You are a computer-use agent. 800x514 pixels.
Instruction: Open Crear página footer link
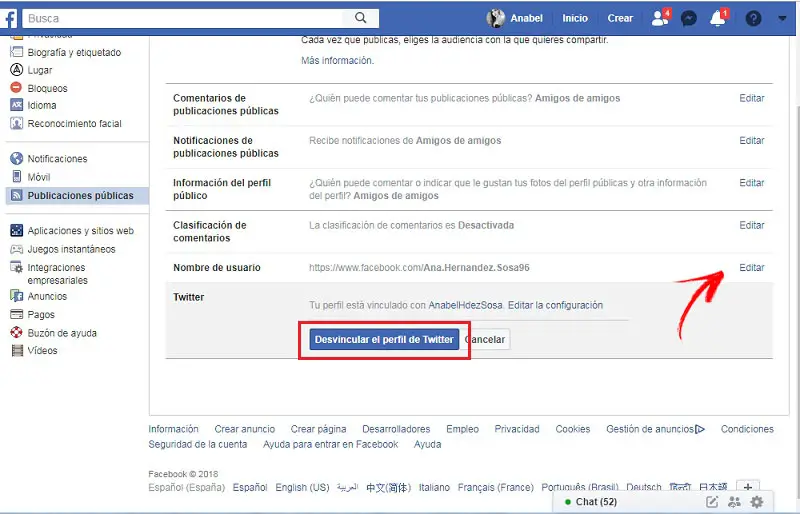click(318, 429)
